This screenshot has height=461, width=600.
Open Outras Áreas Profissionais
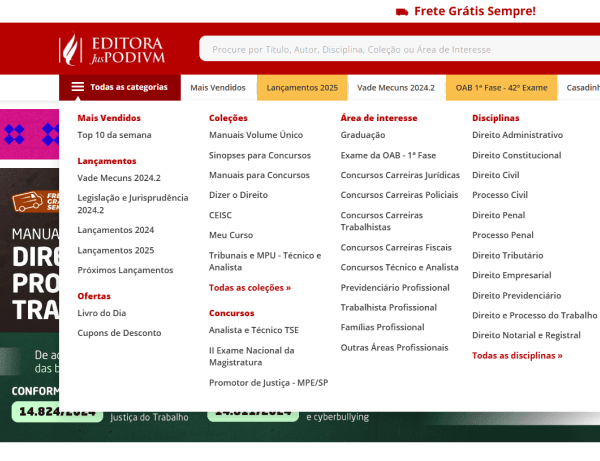(395, 348)
